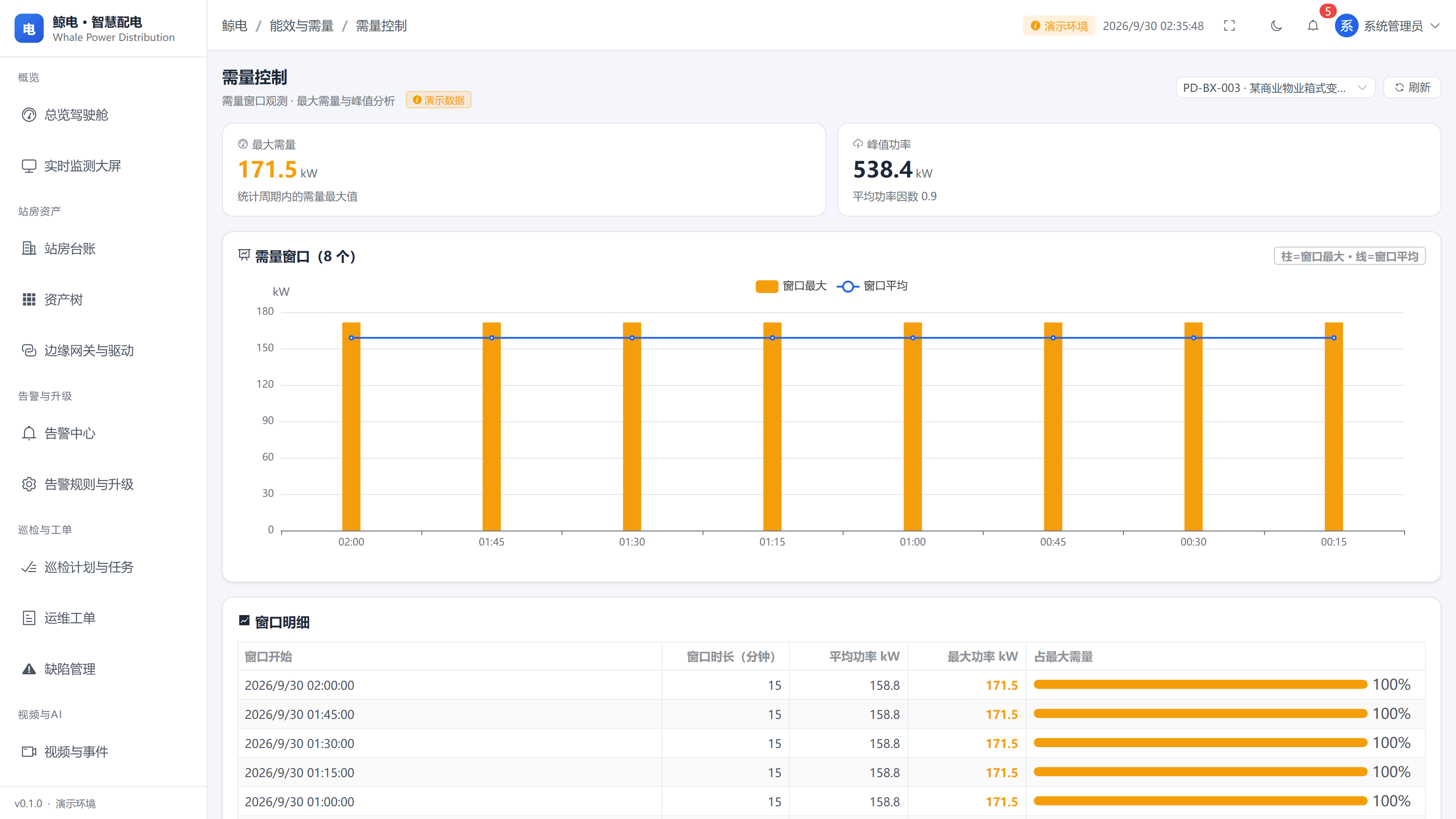The image size is (1456, 819).
Task: Enter fullscreen with the header expand icon
Action: pos(1229,25)
